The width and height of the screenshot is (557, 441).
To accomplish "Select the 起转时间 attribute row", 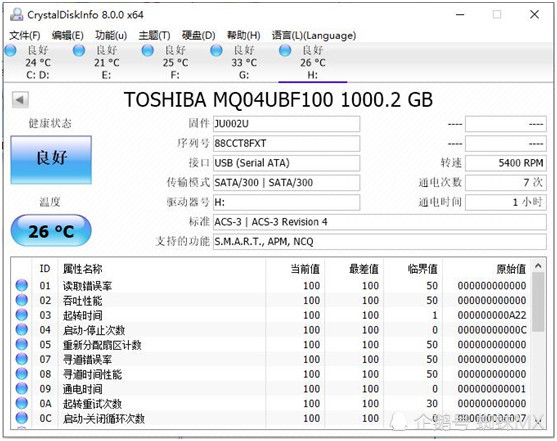I will pos(272,315).
